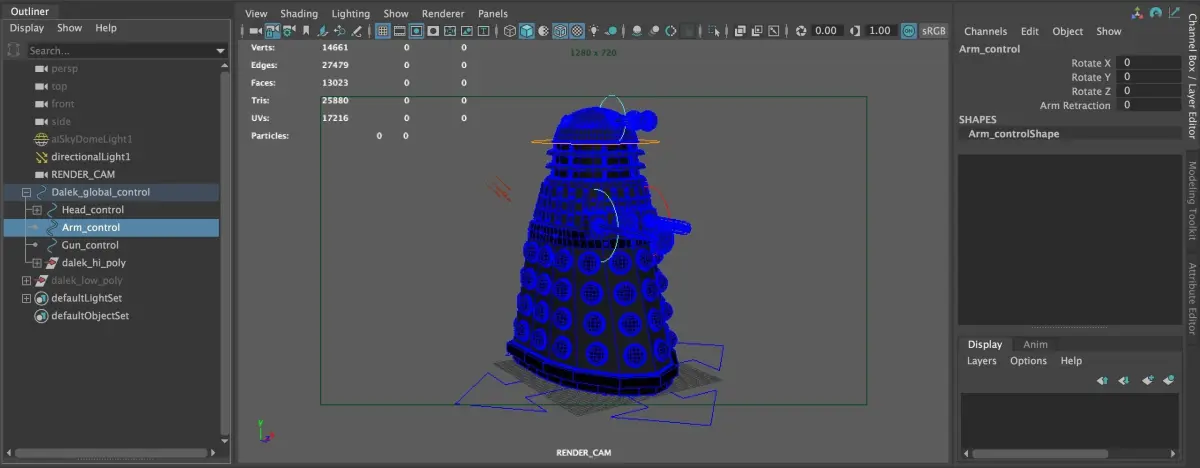The width and height of the screenshot is (1200, 468).
Task: Click the Smooth Shade All cube icon
Action: 526,31
